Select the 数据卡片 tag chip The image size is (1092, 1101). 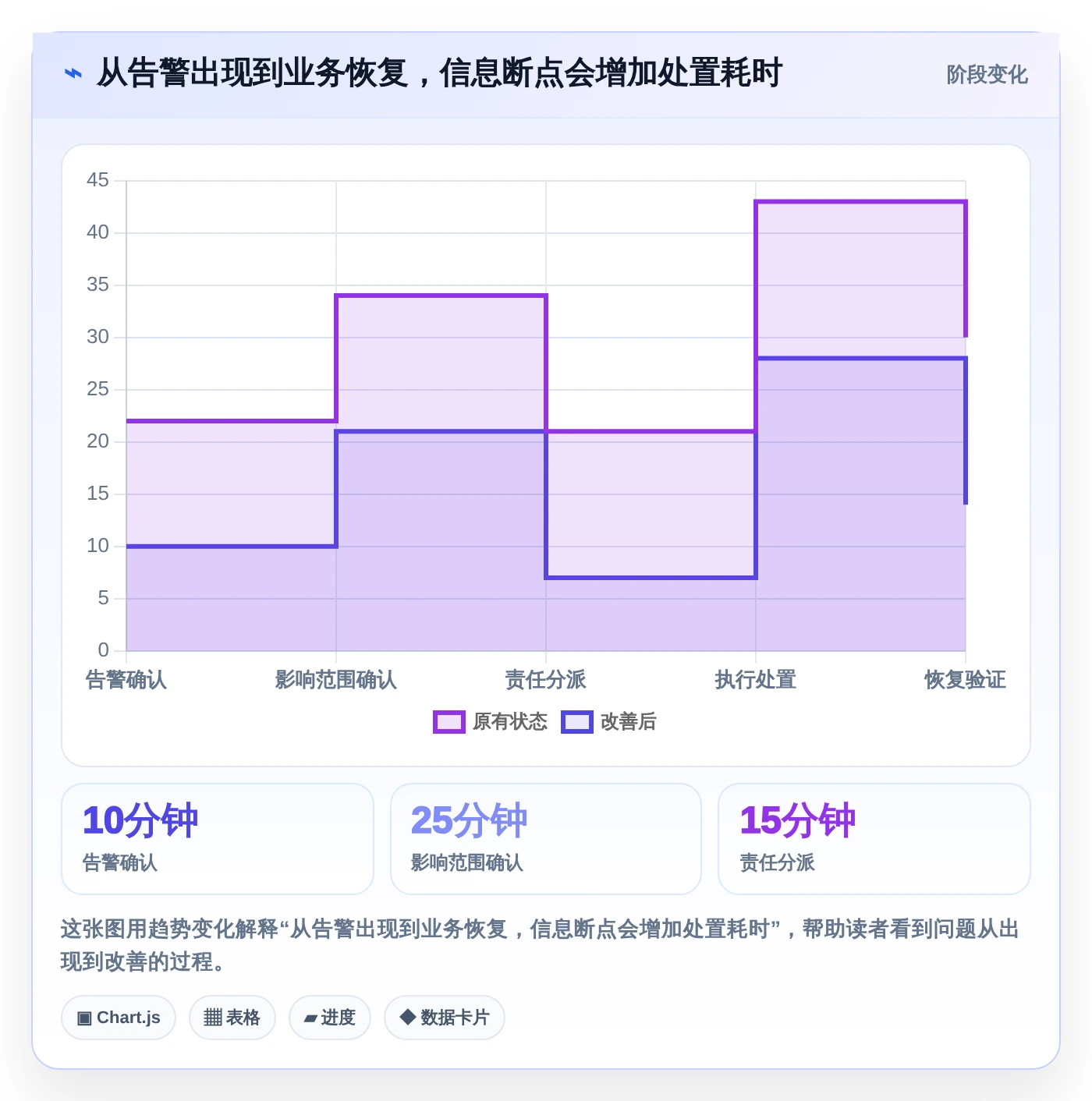click(445, 1018)
